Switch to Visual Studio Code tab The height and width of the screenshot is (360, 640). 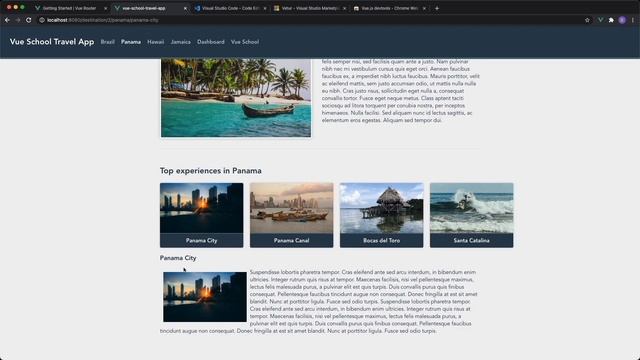coord(229,8)
